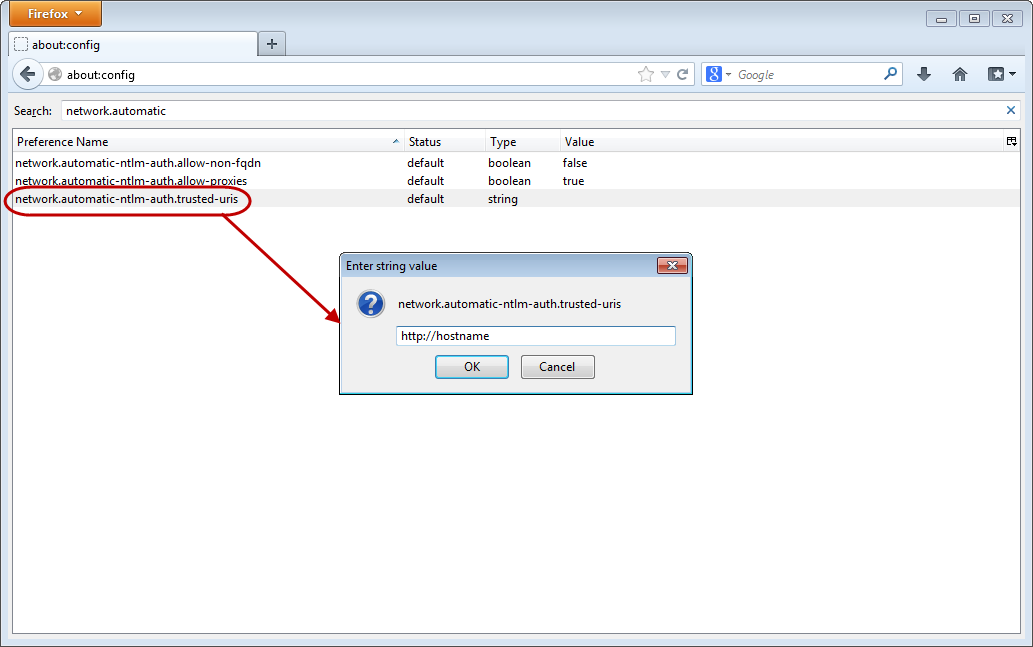
Task: Go to the home page via Home icon
Action: pyautogui.click(x=959, y=74)
